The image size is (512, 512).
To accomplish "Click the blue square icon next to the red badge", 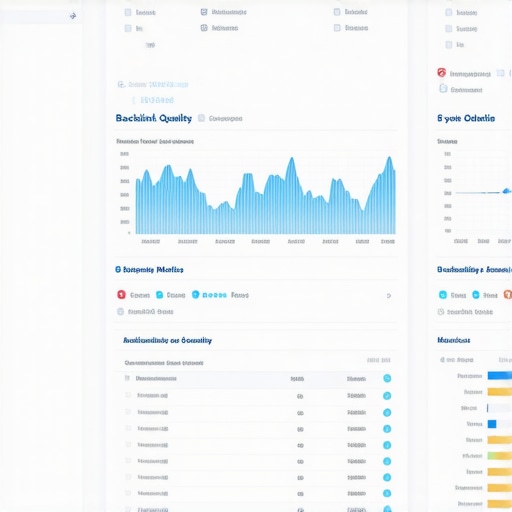I will tap(160, 295).
